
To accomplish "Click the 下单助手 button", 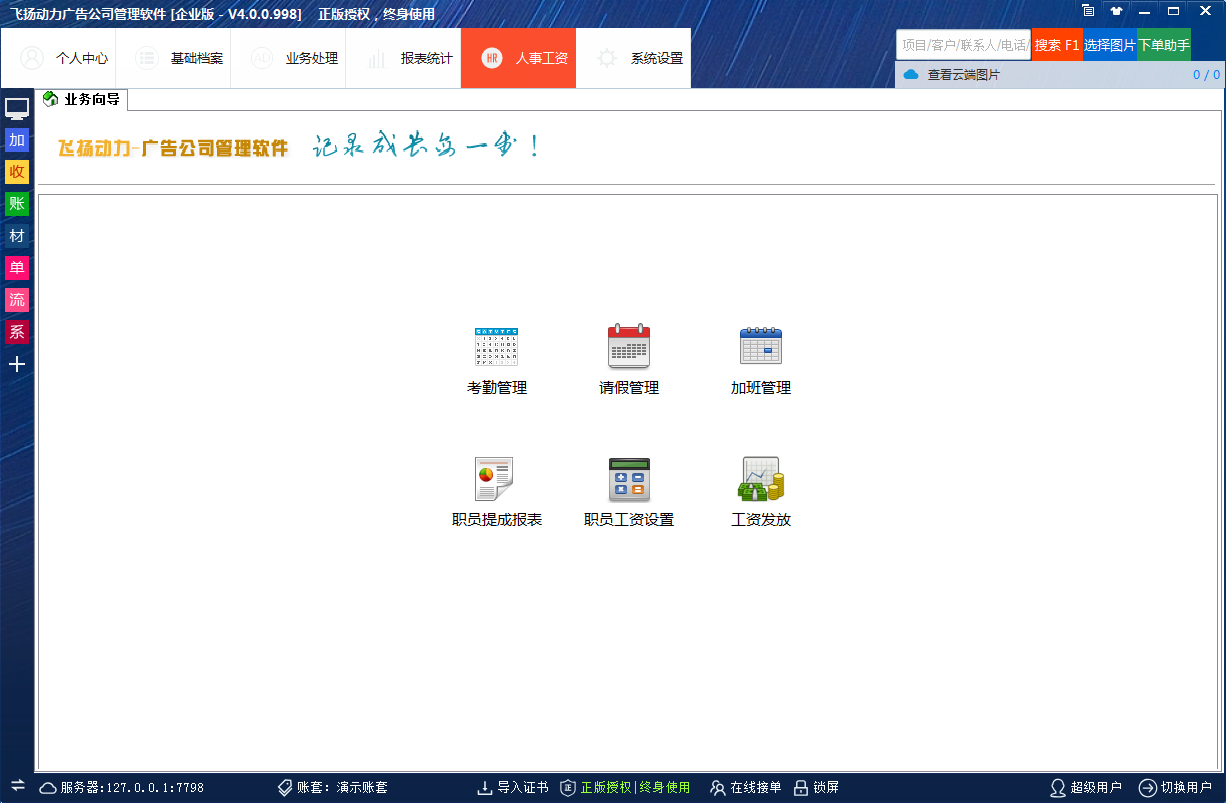I will [x=1164, y=45].
